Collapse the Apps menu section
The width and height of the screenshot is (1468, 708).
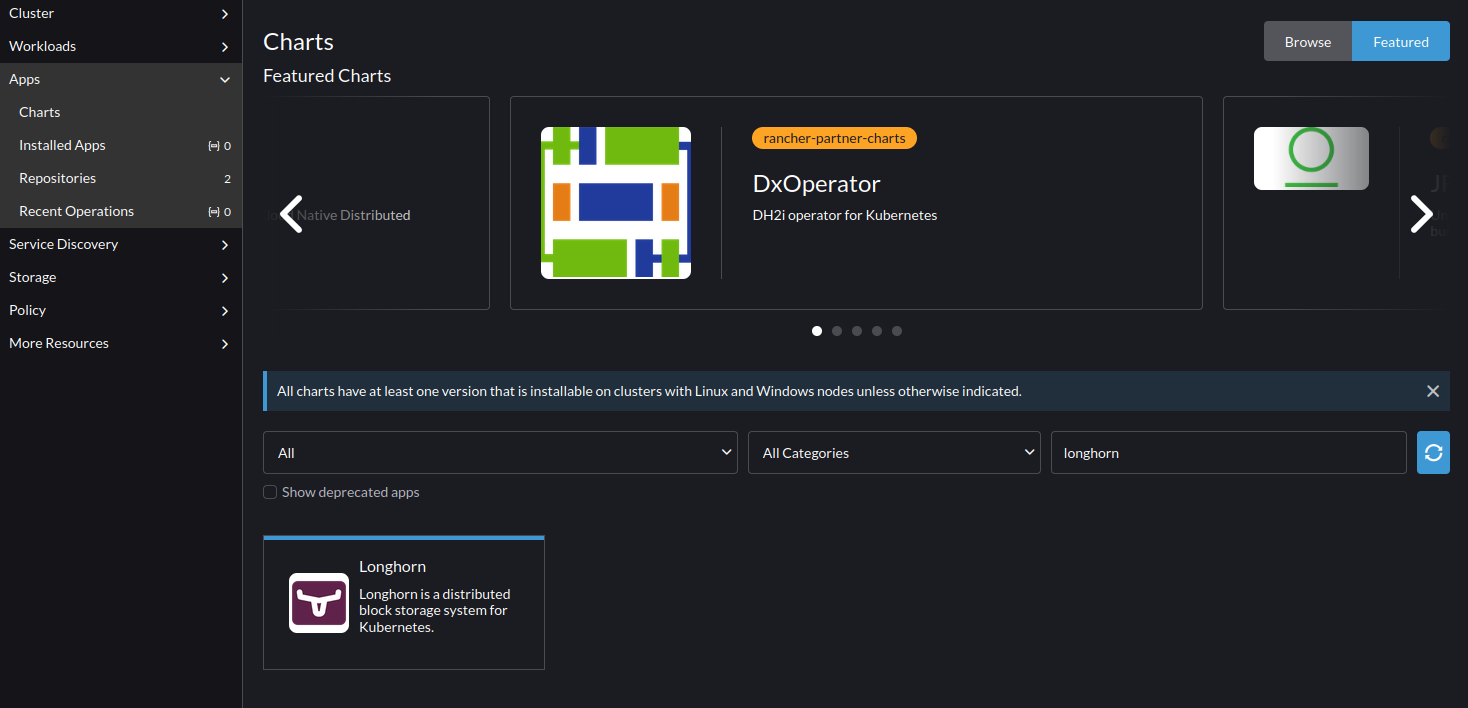point(121,80)
